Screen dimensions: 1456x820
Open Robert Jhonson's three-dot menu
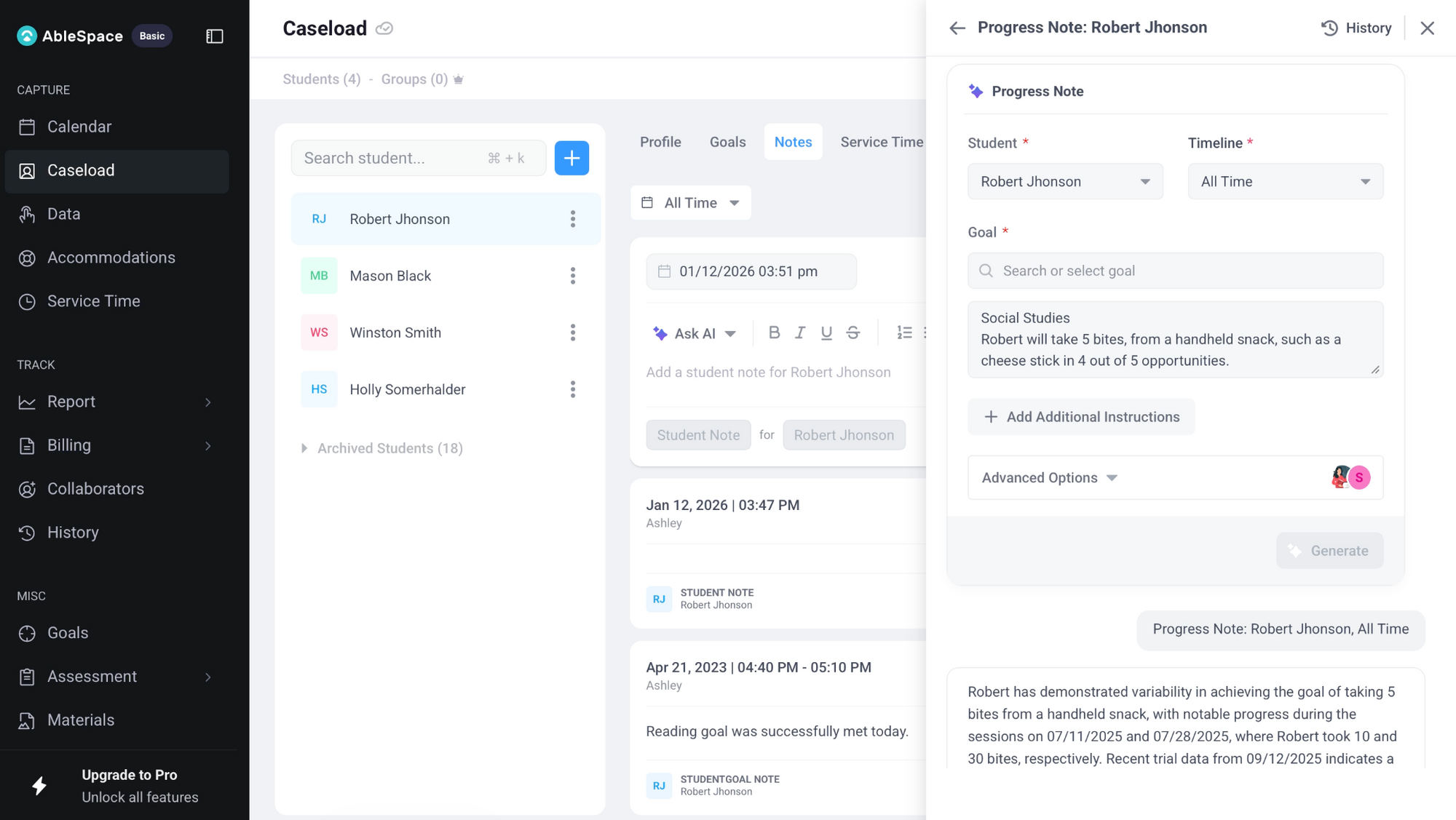point(573,219)
